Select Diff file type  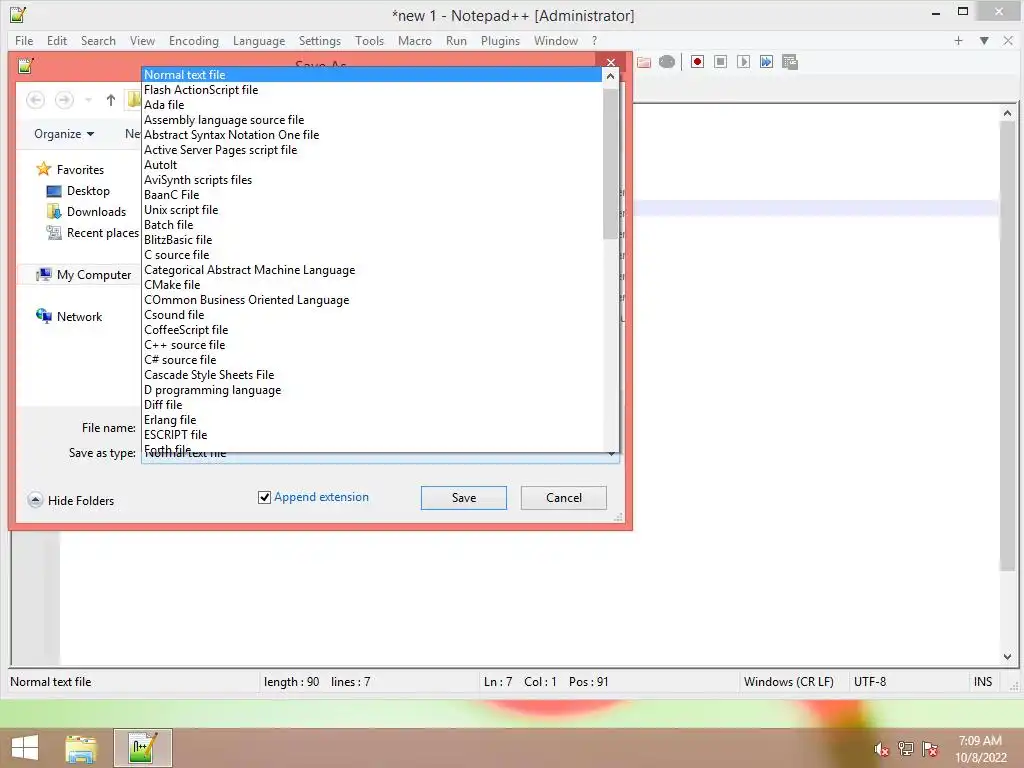(371, 405)
